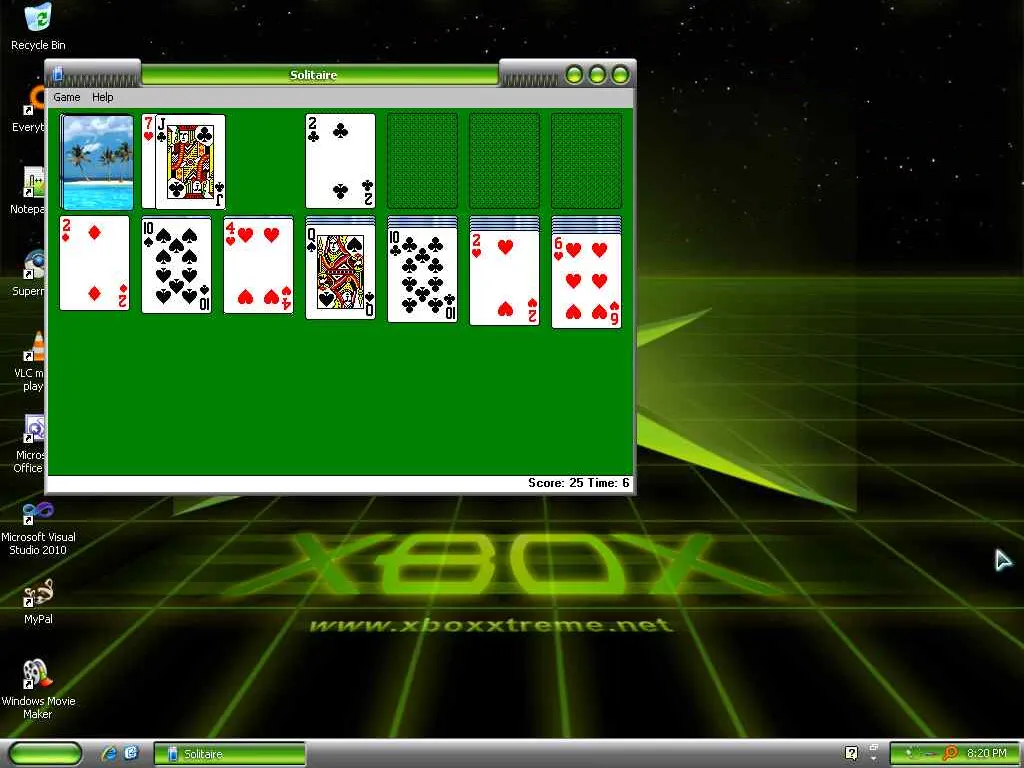The image size is (1024, 768).
Task: Click the Notepad desktop shortcut
Action: [x=29, y=191]
